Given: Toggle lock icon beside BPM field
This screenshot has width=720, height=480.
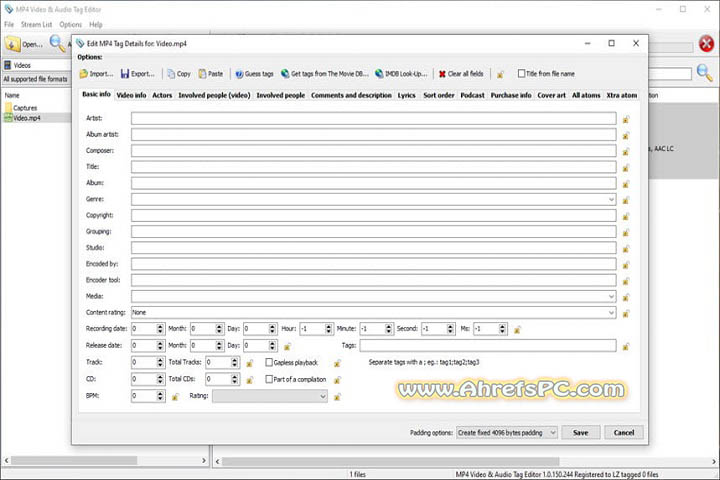Looking at the screenshot, I should 175,396.
